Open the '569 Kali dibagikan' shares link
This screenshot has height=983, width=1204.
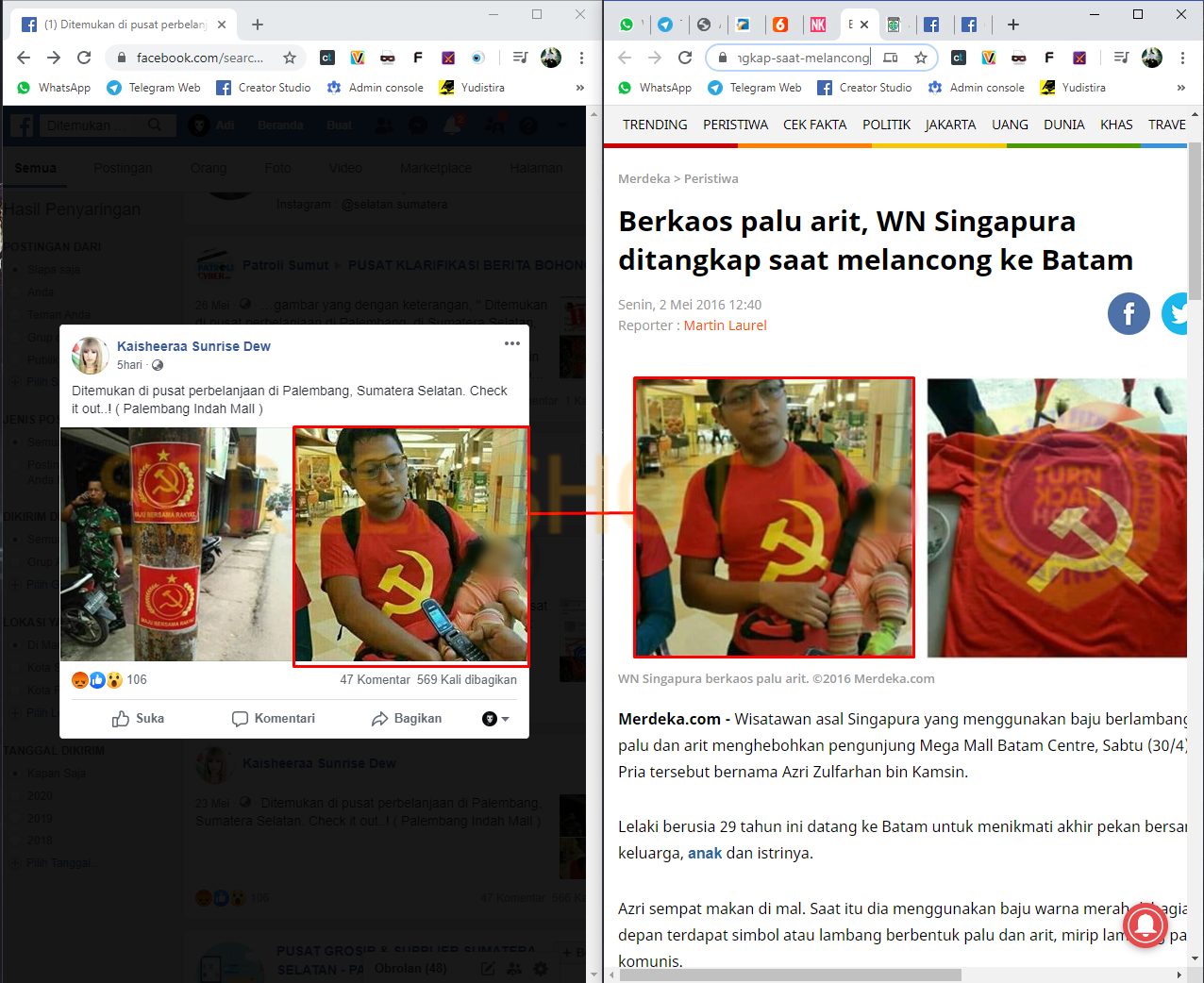pos(467,680)
